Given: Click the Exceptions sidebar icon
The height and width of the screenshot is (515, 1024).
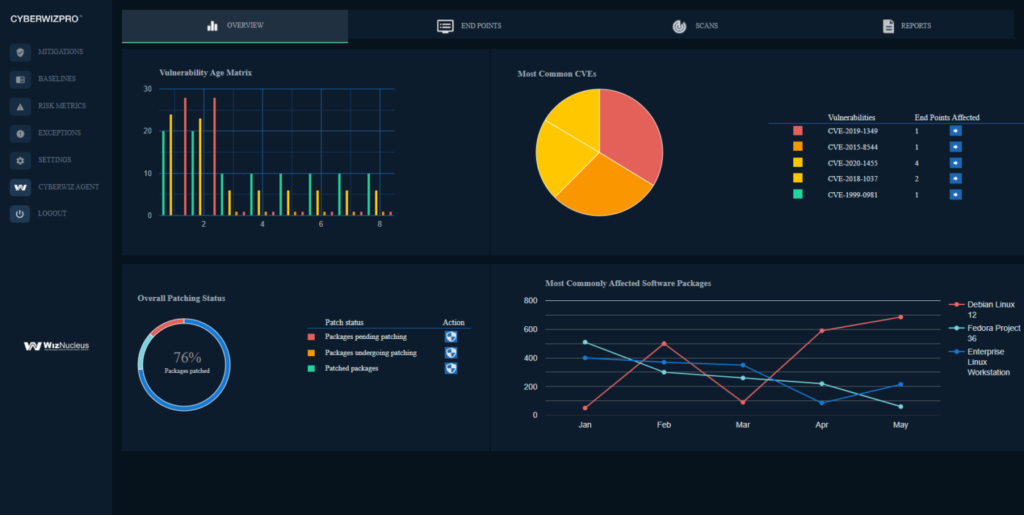Looking at the screenshot, I should click(20, 133).
